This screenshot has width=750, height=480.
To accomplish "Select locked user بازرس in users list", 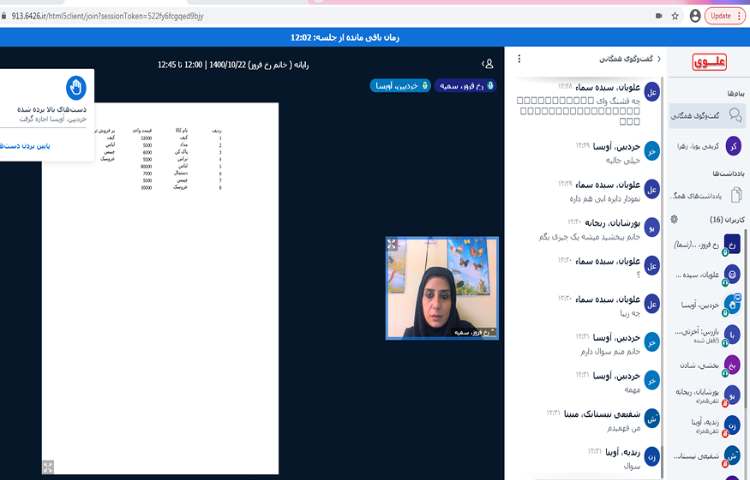I will 707,335.
